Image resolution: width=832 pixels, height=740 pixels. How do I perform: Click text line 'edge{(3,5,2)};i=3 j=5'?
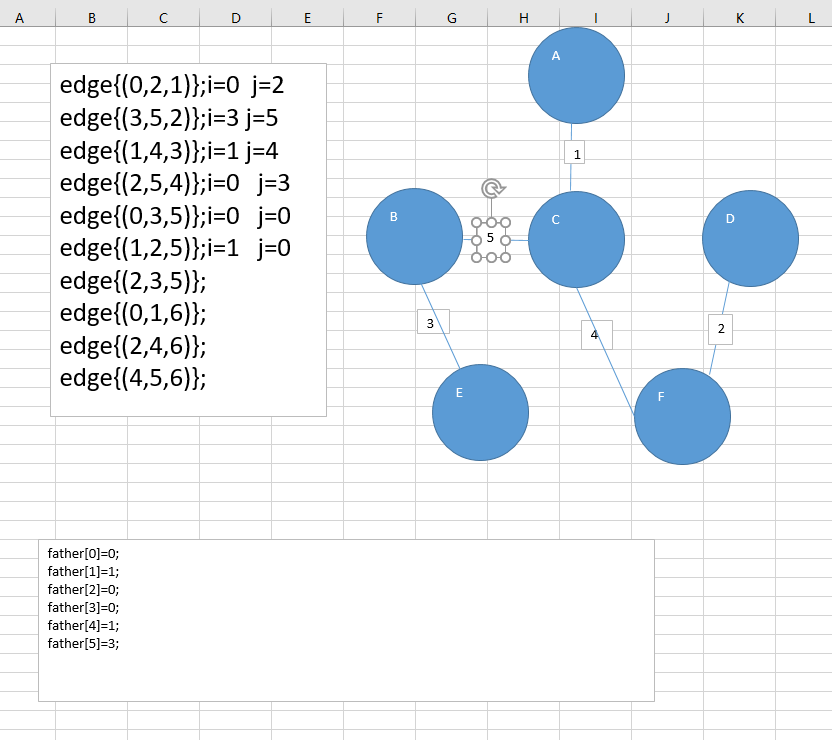pos(169,118)
